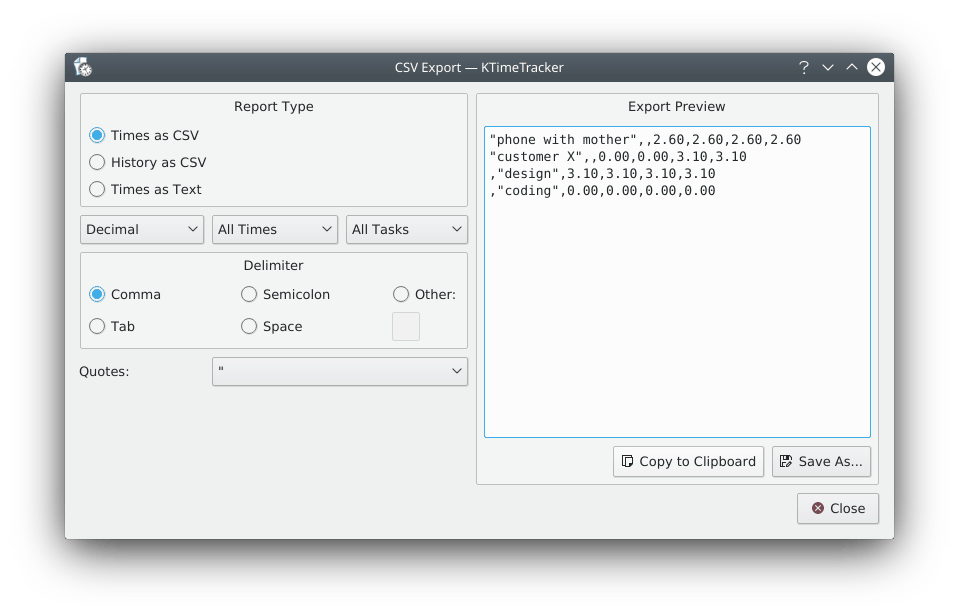Click the KTimeTracker app icon in title bar
The height and width of the screenshot is (616, 959).
pyautogui.click(x=83, y=67)
